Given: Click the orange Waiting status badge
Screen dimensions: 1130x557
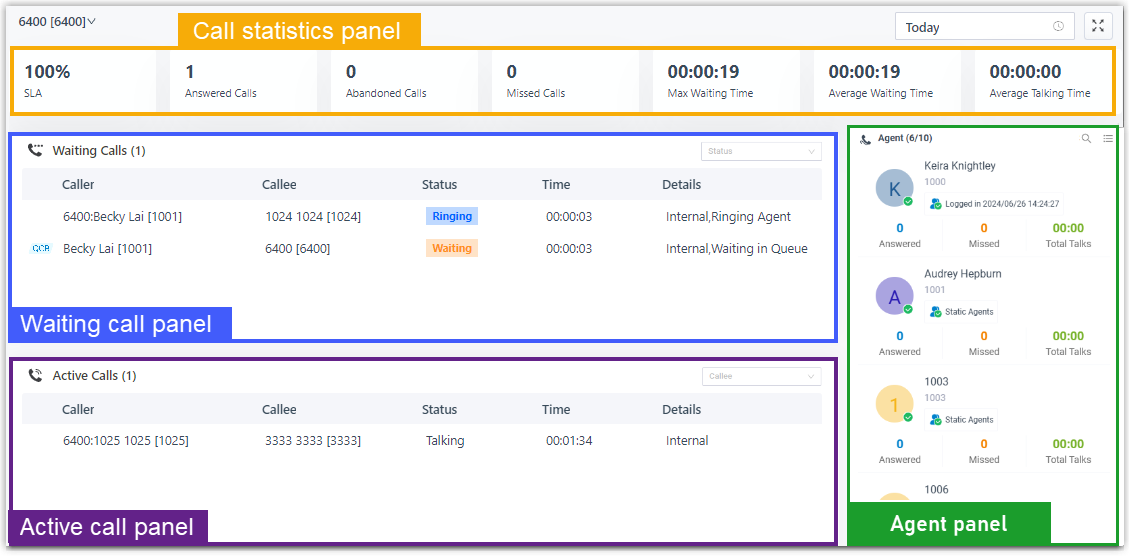Looking at the screenshot, I should (452, 248).
